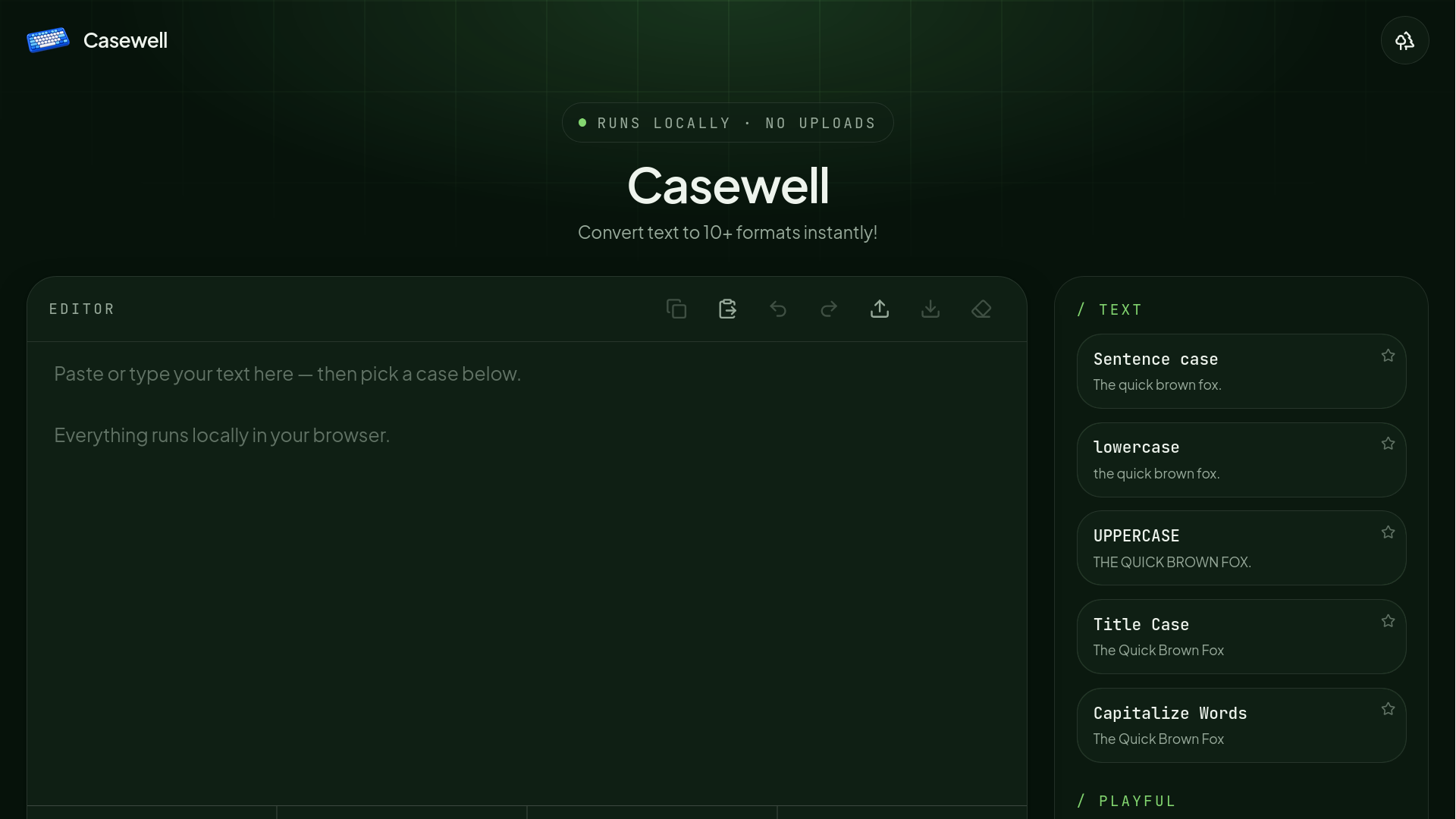The width and height of the screenshot is (1456, 819).
Task: Apply Title Case conversion
Action: [x=1241, y=636]
